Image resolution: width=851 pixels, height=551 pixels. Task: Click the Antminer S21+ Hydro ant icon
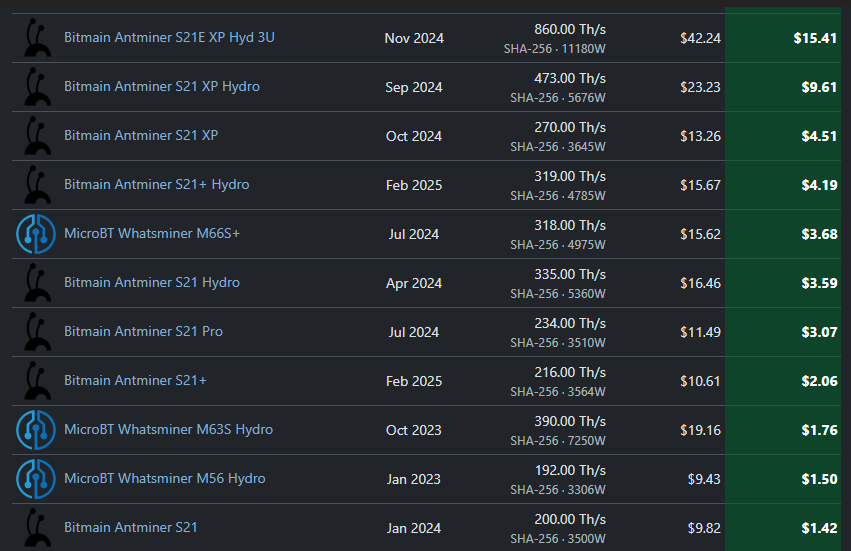(37, 185)
